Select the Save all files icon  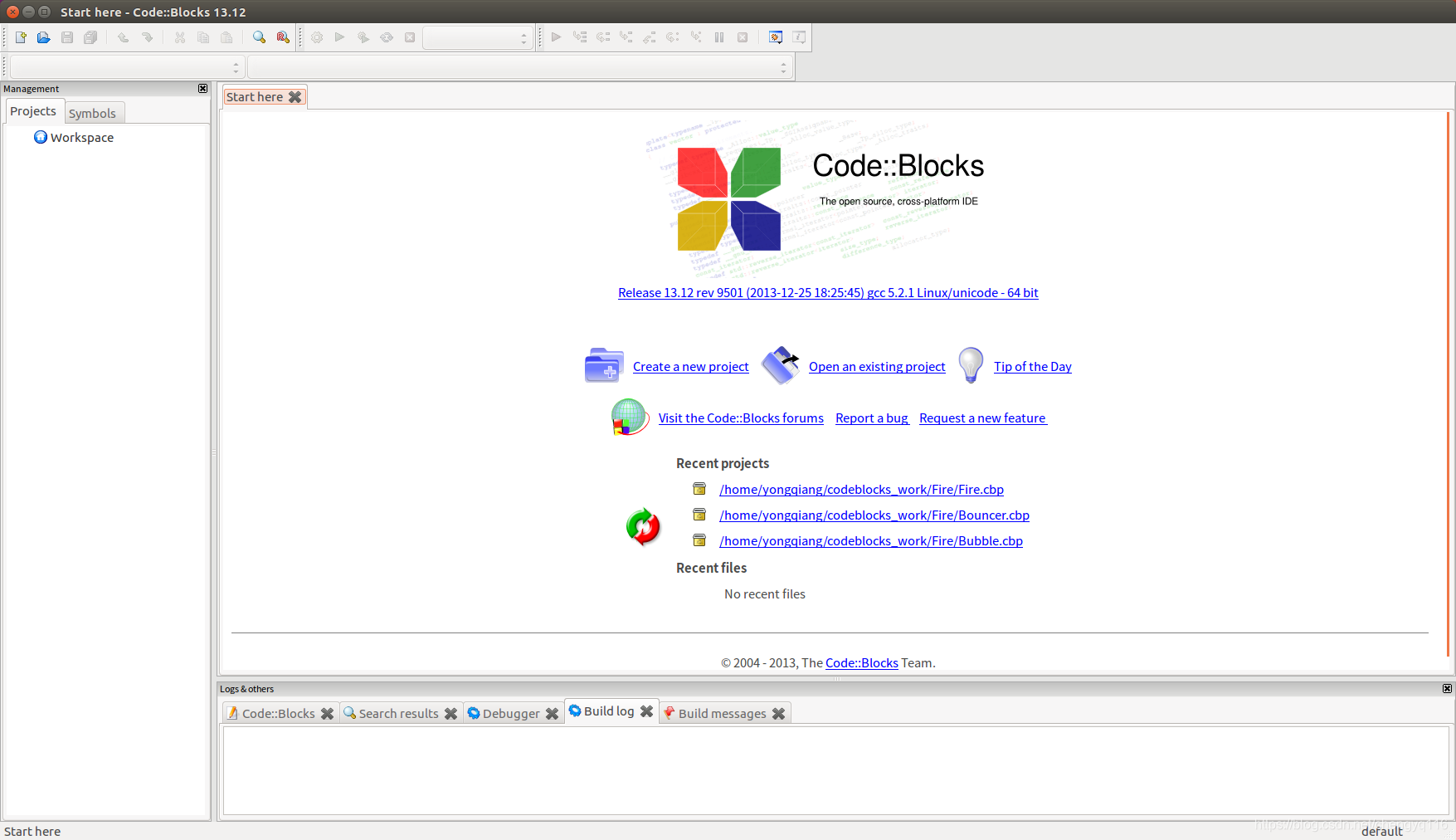point(90,37)
